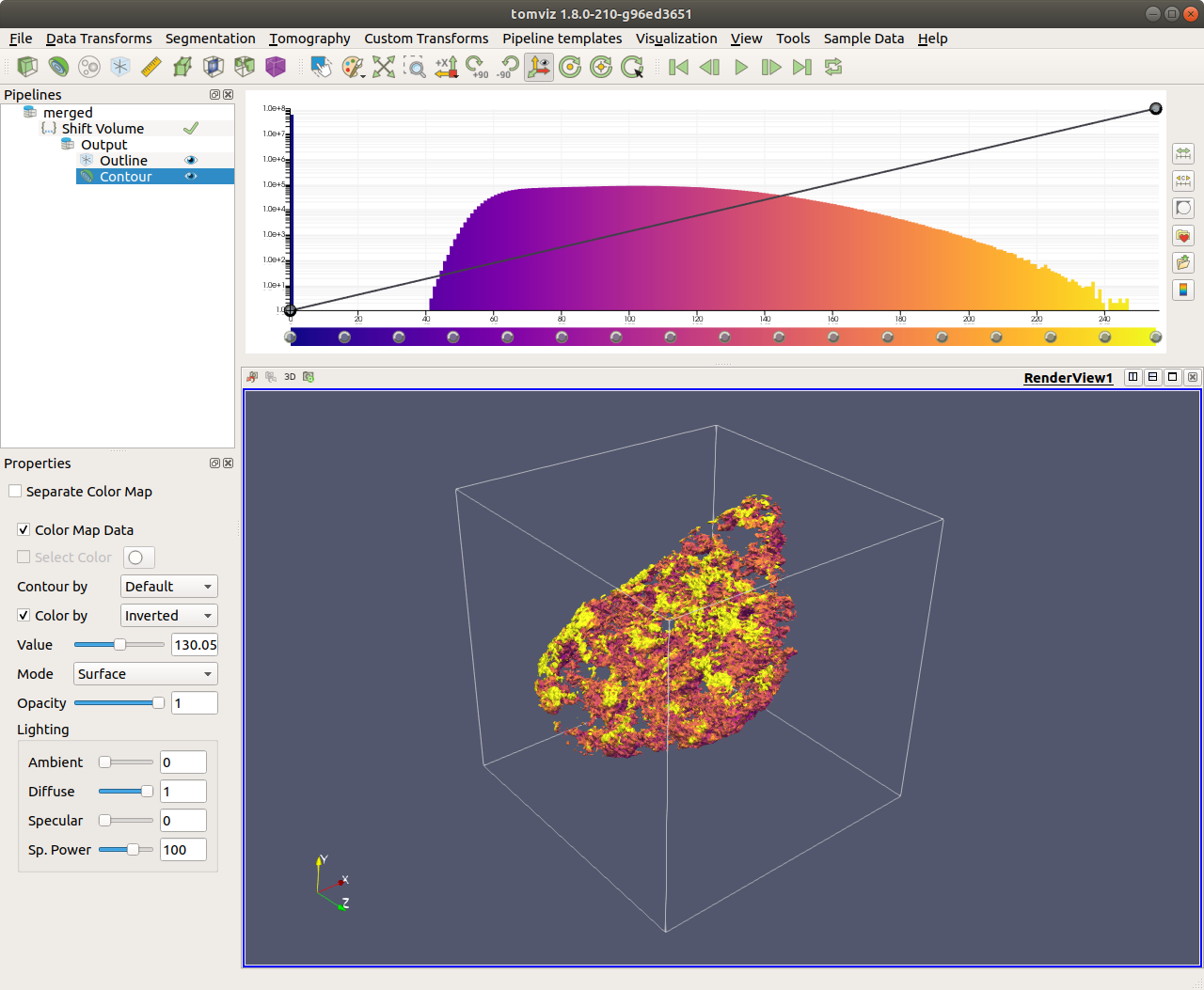Open the Mode Surface dropdown
The width and height of the screenshot is (1204, 990).
pos(146,674)
